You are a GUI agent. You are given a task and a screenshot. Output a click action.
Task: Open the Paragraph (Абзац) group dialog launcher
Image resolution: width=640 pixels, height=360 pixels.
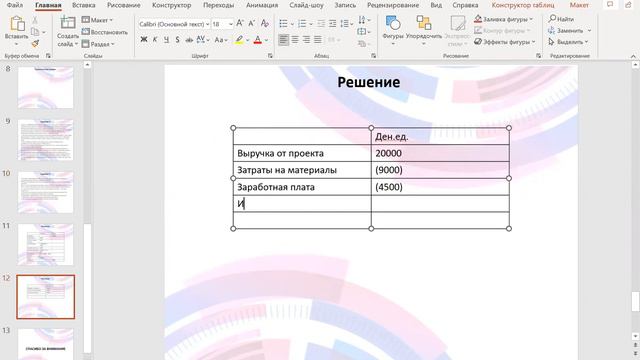pos(373,56)
